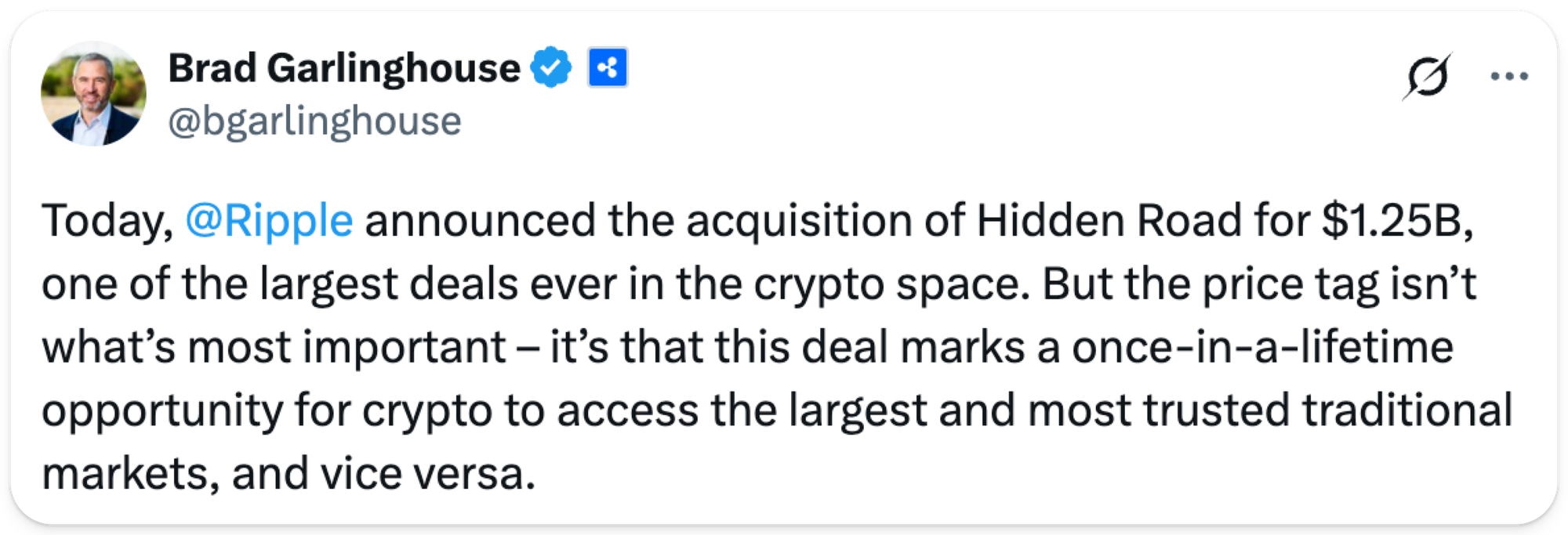Screen dimensions: 1568x535
Task: Click the word "markets," on the last line
Action: coord(130,475)
